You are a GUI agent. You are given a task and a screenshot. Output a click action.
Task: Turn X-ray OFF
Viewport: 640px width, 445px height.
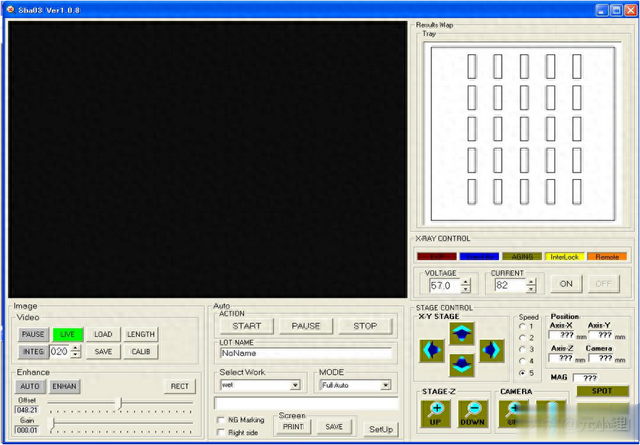(604, 284)
